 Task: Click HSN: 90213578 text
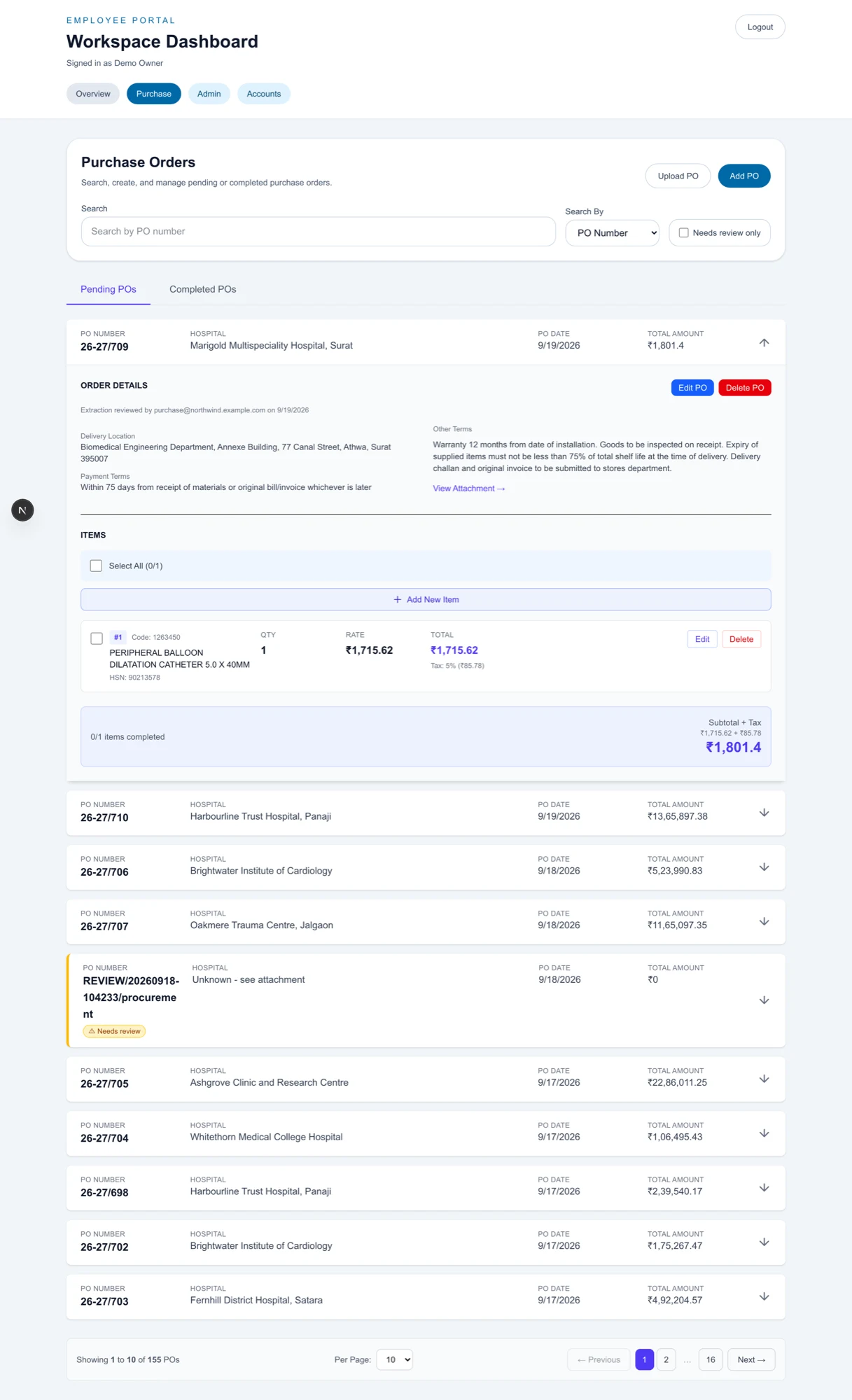(x=135, y=678)
